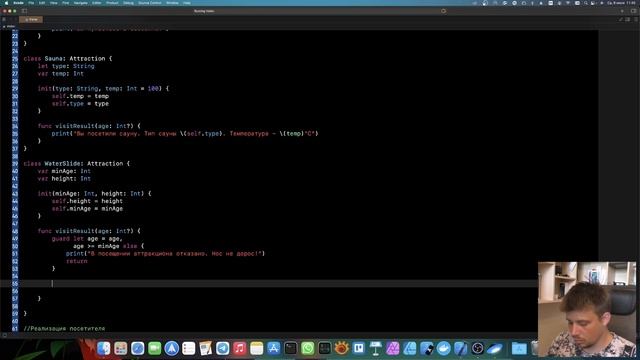Launch Keynote from the dock
Image resolution: width=640 pixels, height=360 pixels.
(x=376, y=348)
